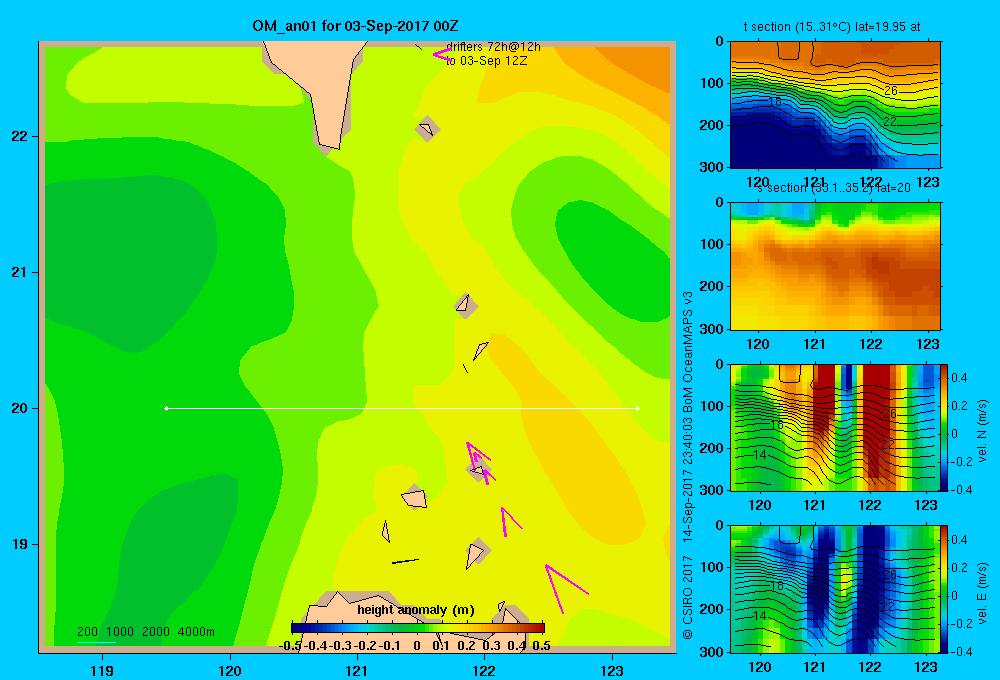Image resolution: width=1000 pixels, height=680 pixels.
Task: Click the magenta drifter arrow near 122.2E 19.1N
Action: pyautogui.click(x=510, y=521)
